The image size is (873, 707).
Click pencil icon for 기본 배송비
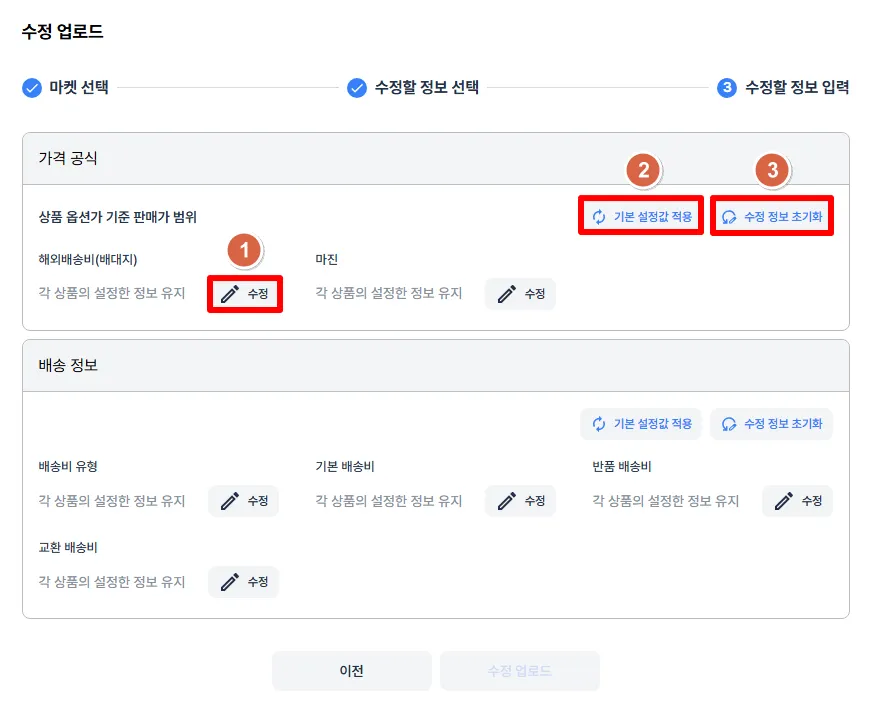coord(507,501)
